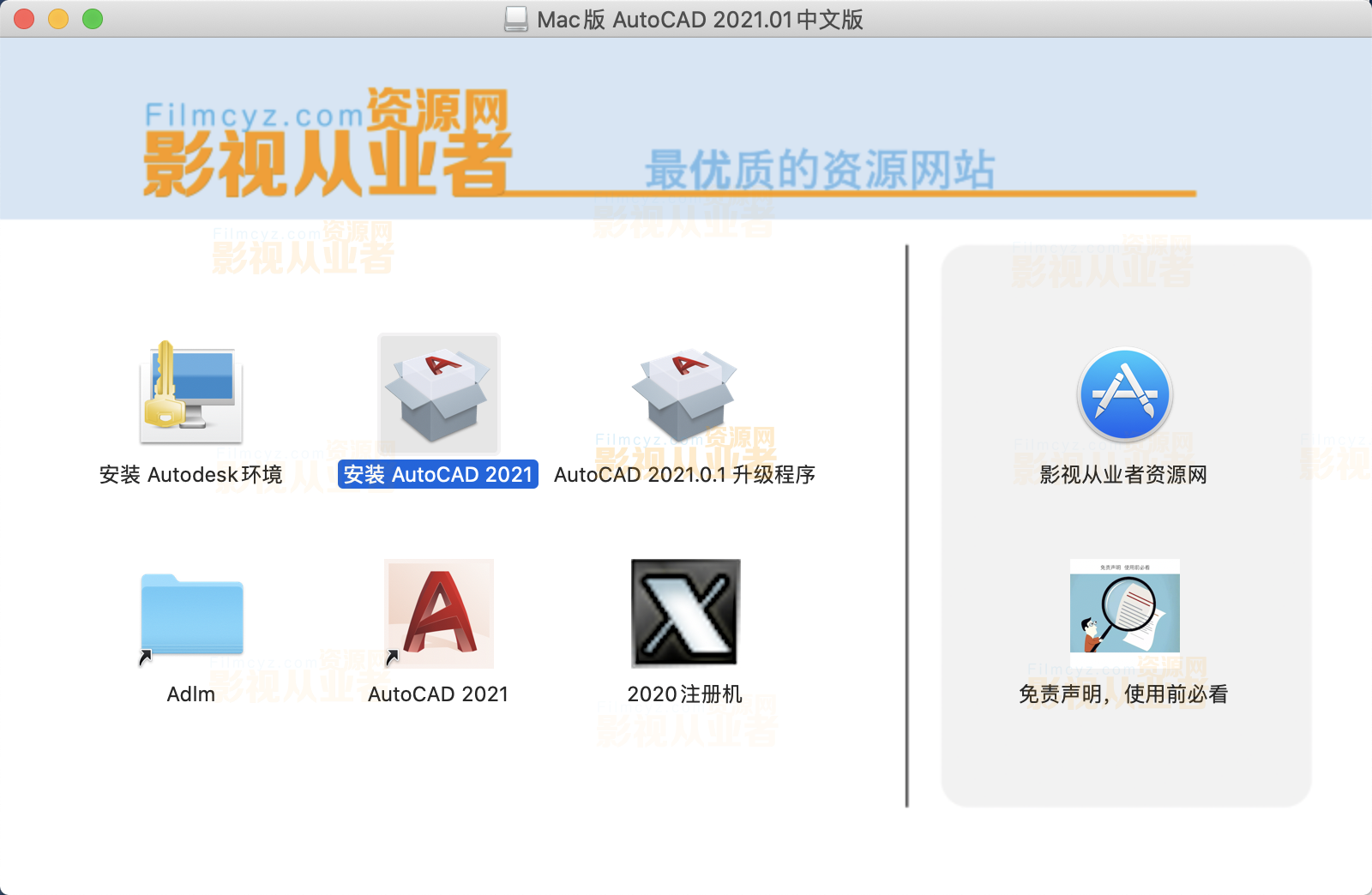This screenshot has width=1372, height=895.
Task: Minimize the window with yellow button
Action: pyautogui.click(x=58, y=19)
